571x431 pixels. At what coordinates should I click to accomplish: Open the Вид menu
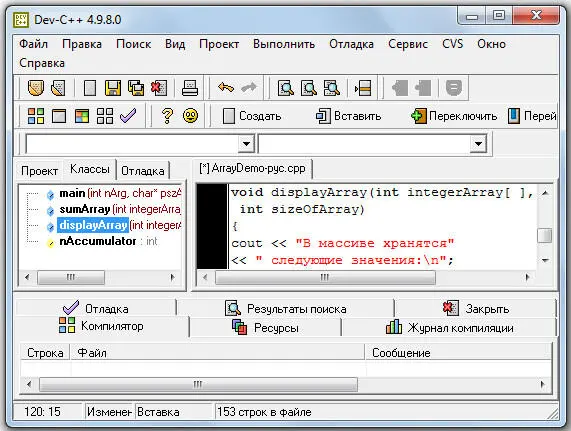175,44
